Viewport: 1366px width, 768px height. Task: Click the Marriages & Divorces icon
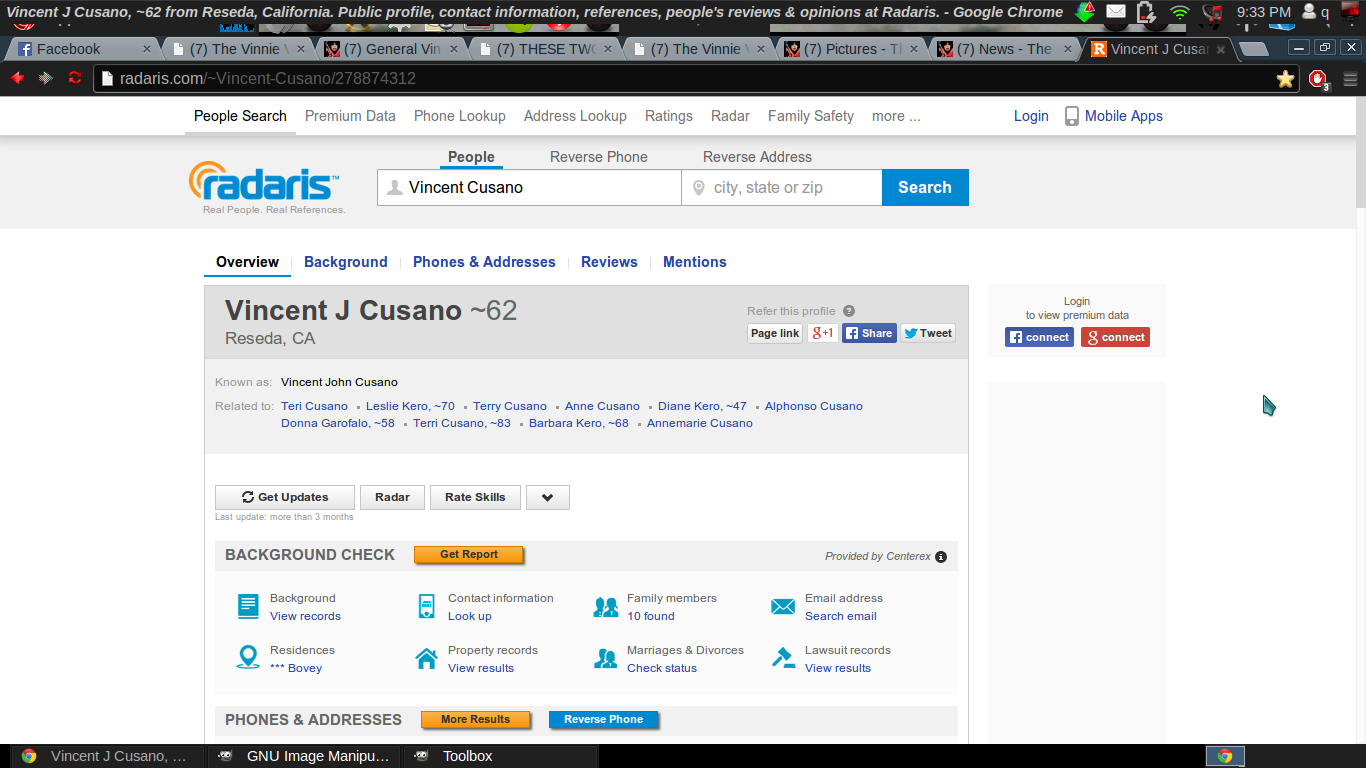click(605, 658)
